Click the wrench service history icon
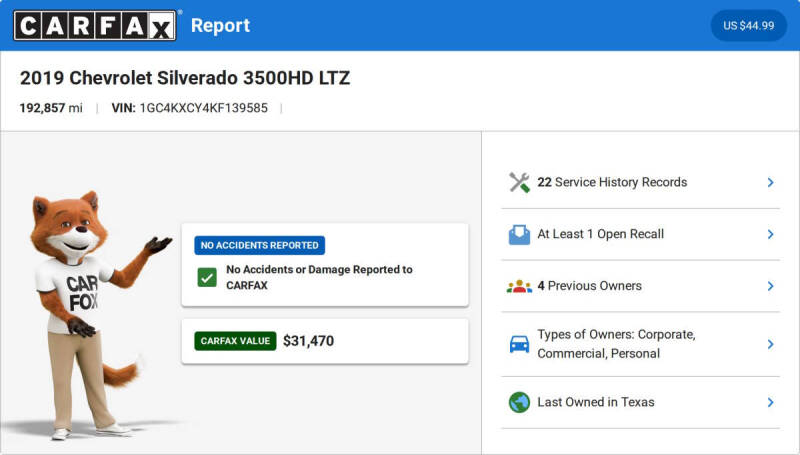The image size is (800, 455). pyautogui.click(x=519, y=183)
